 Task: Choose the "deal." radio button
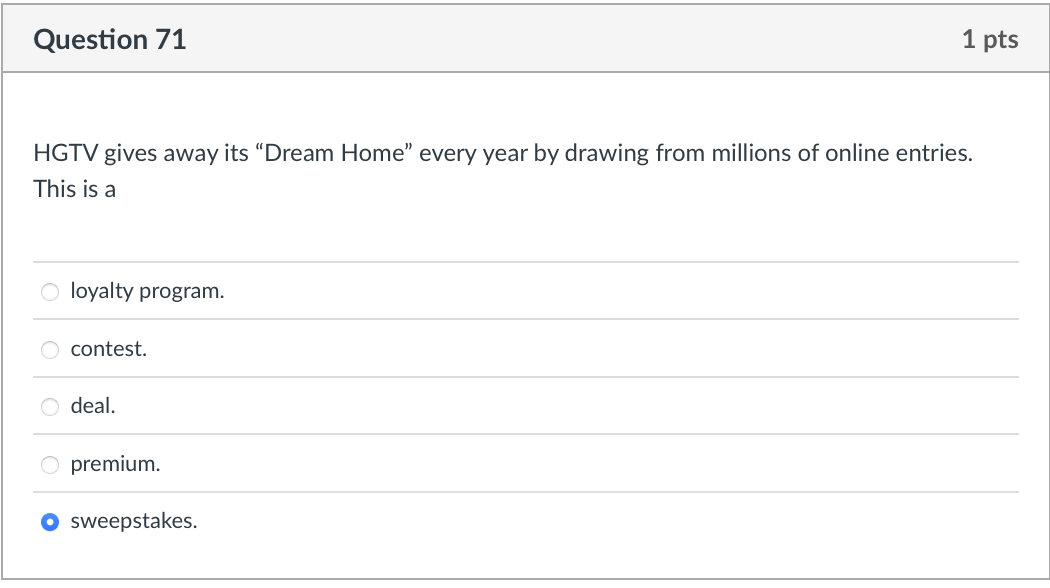pos(50,406)
